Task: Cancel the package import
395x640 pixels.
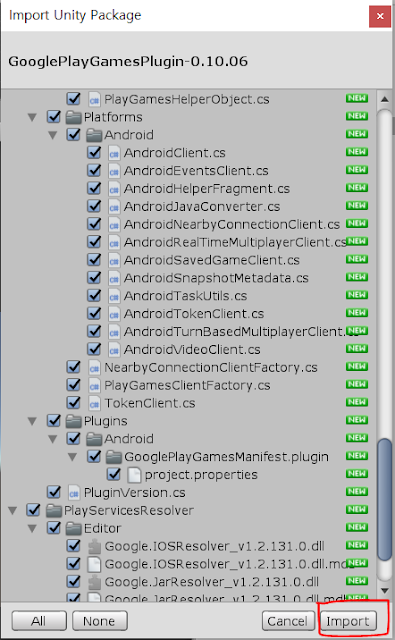Action: [288, 621]
